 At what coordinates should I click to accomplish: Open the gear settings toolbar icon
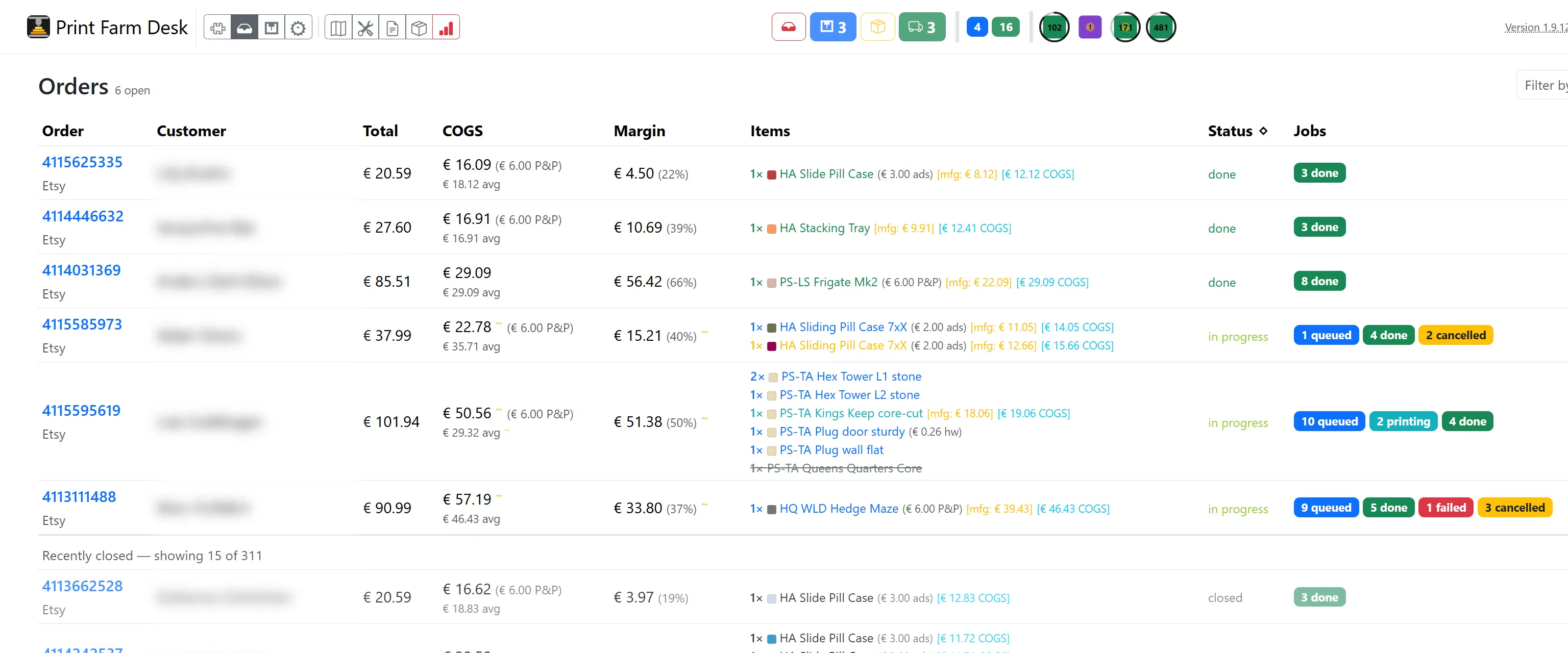(298, 28)
